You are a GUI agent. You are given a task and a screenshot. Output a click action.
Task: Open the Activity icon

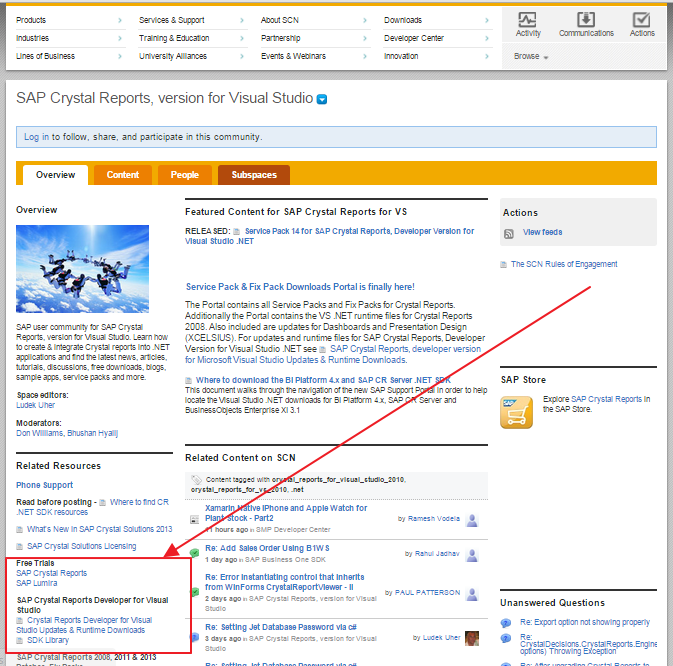coord(527,19)
